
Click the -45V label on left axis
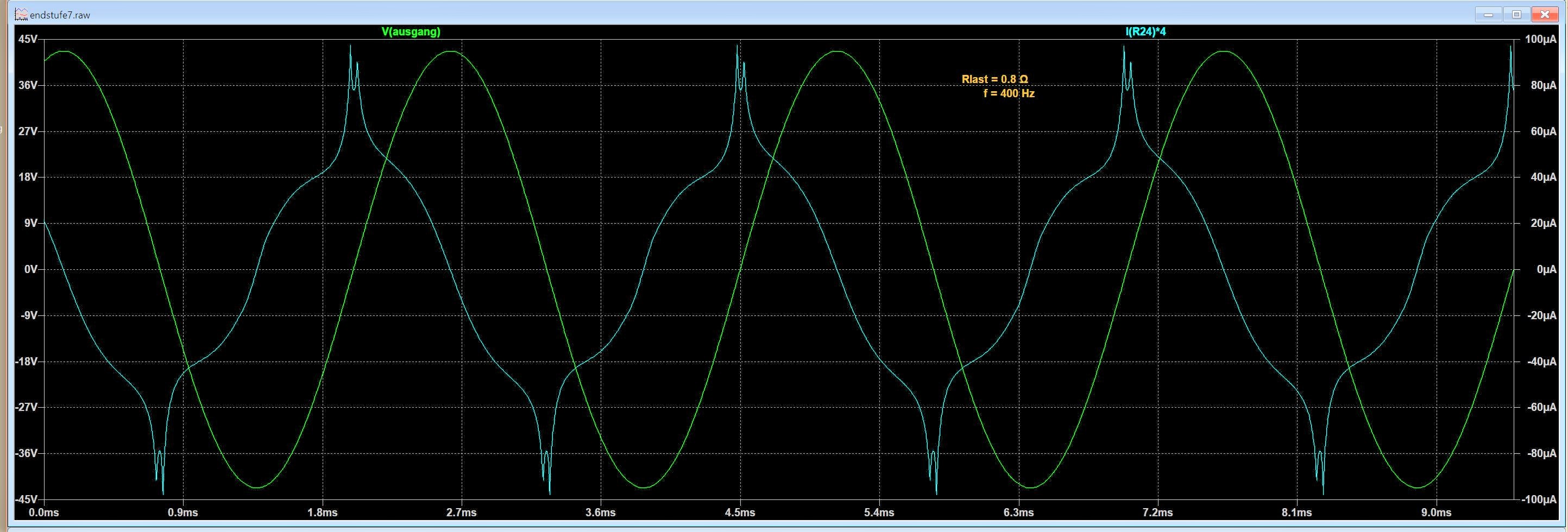point(26,499)
